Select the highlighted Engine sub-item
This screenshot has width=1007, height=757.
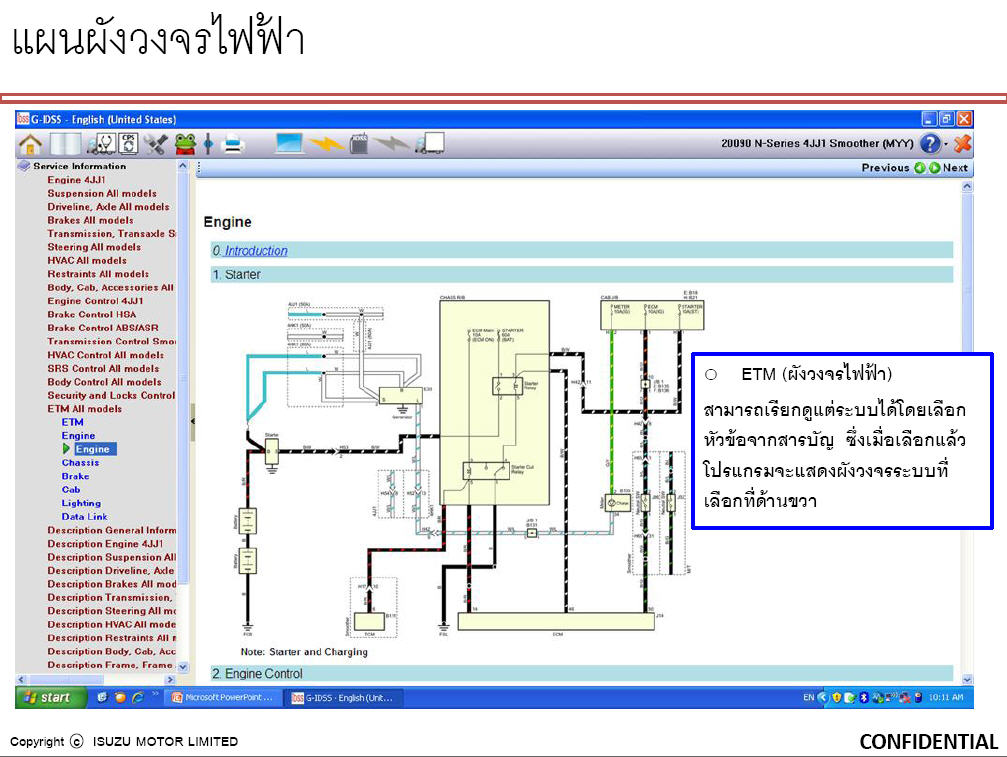(95, 449)
